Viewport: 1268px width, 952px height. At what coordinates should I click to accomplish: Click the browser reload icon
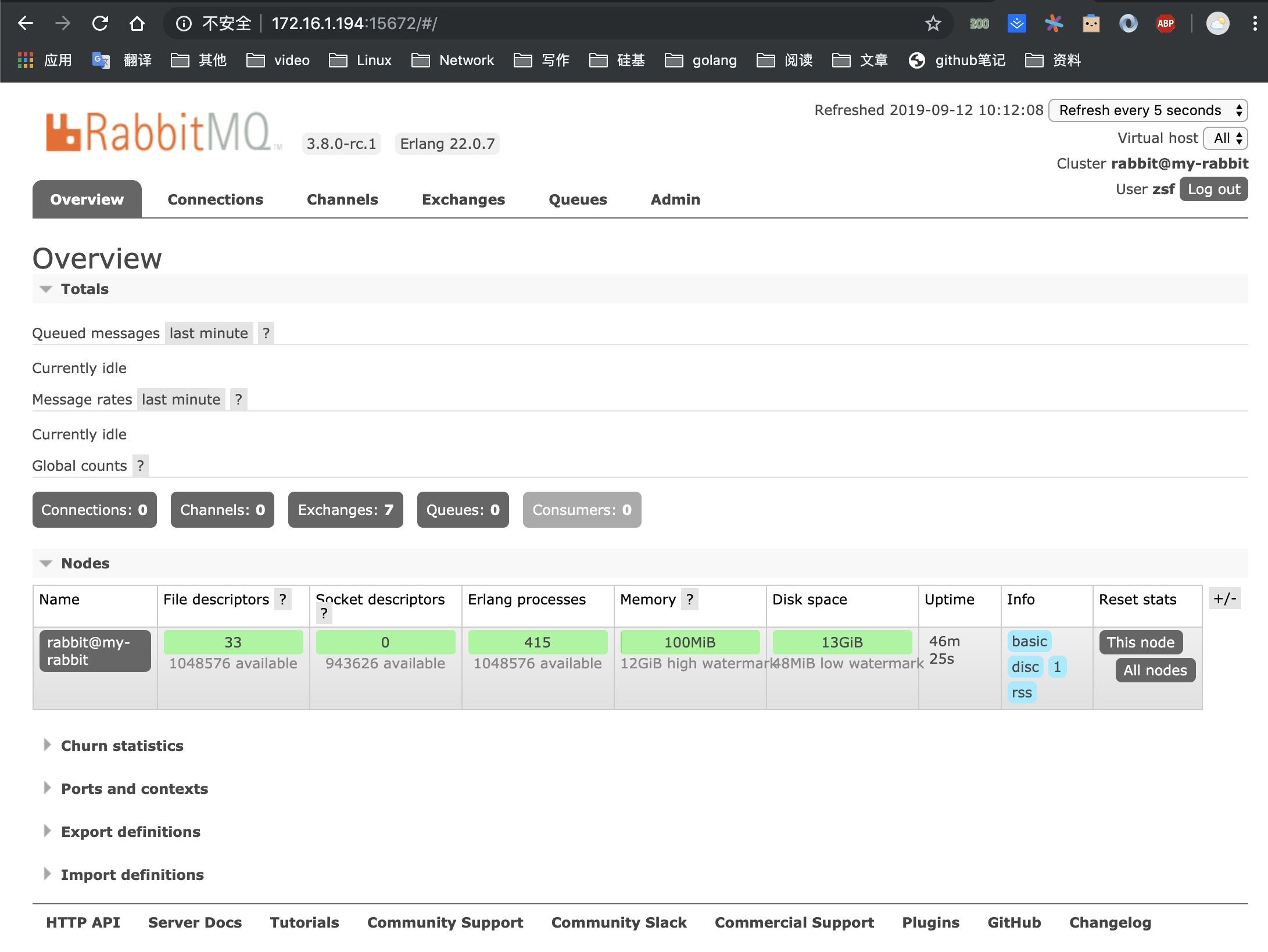click(x=100, y=23)
